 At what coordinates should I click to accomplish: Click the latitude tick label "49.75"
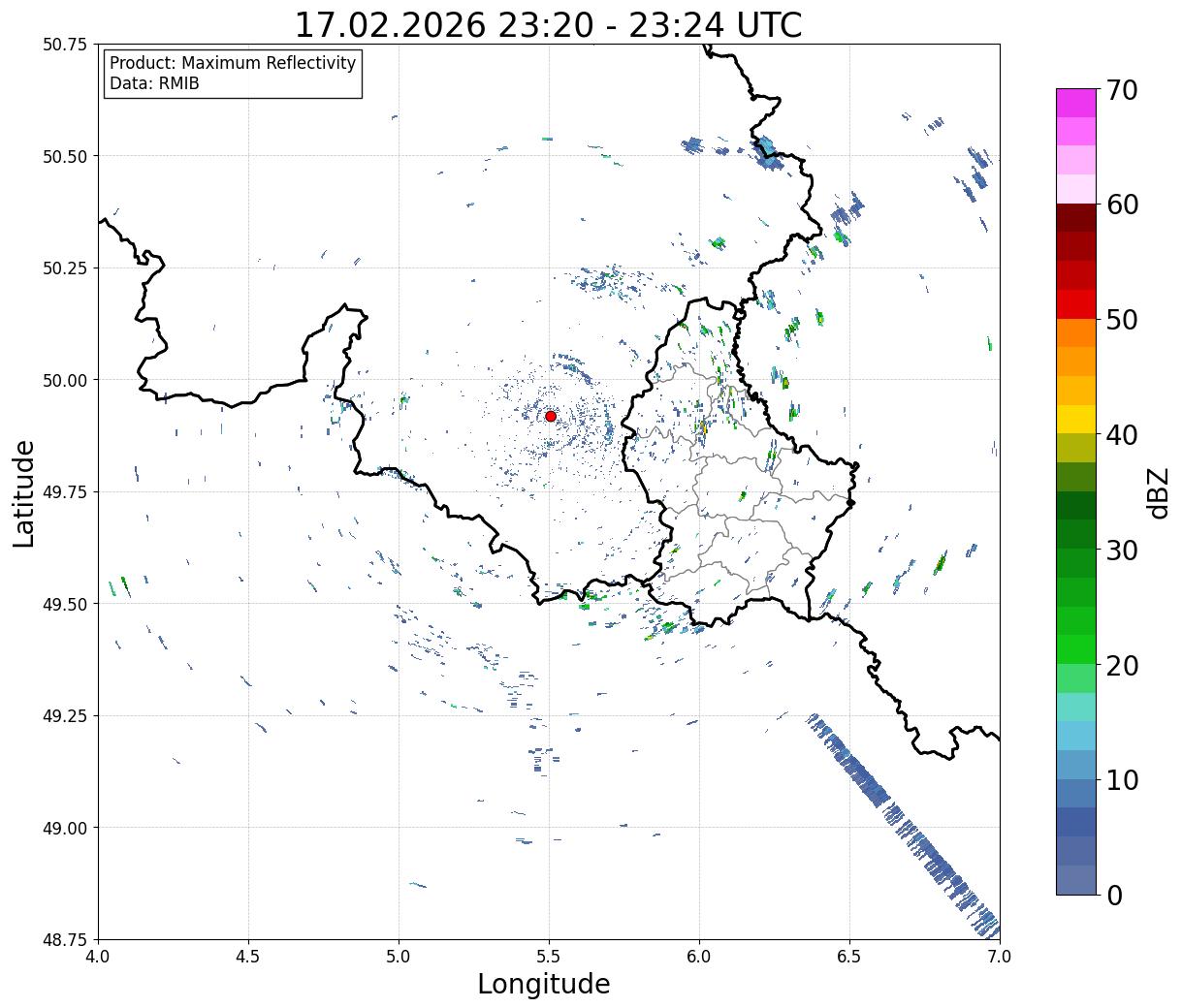pyautogui.click(x=65, y=492)
